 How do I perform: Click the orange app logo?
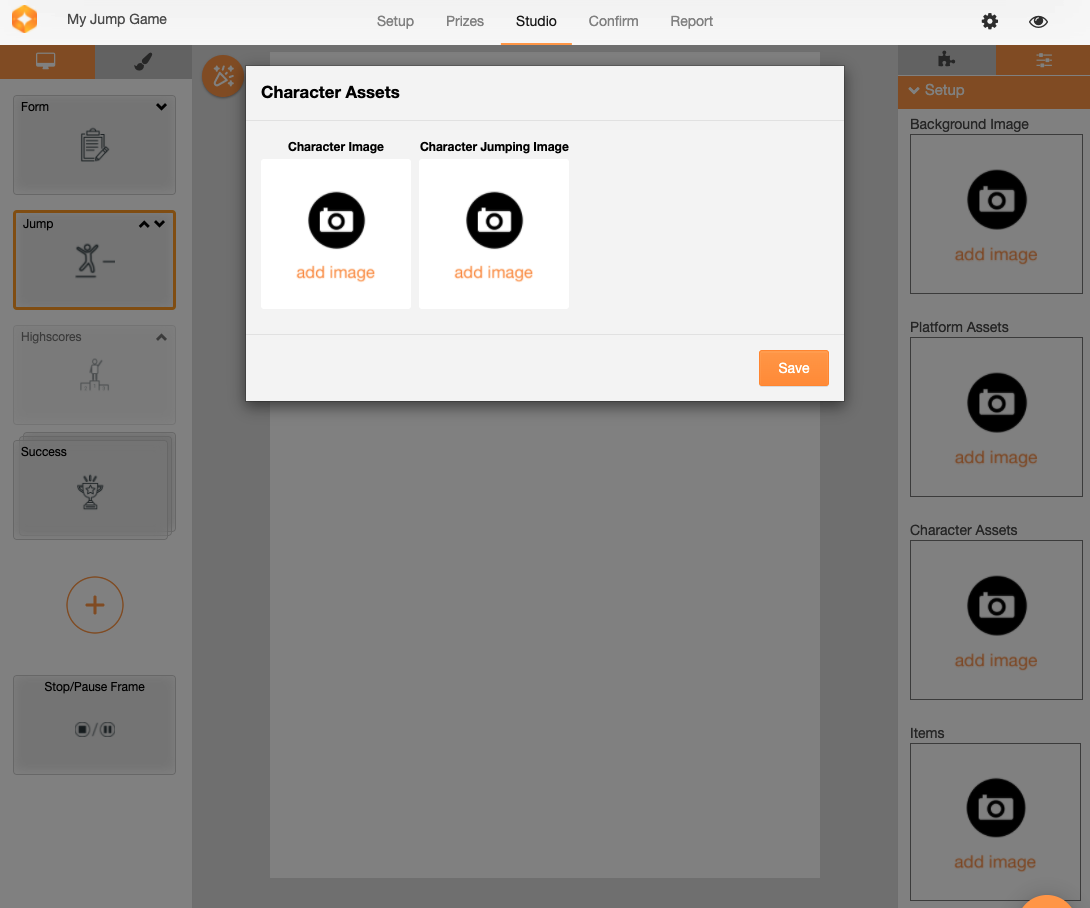[24, 20]
